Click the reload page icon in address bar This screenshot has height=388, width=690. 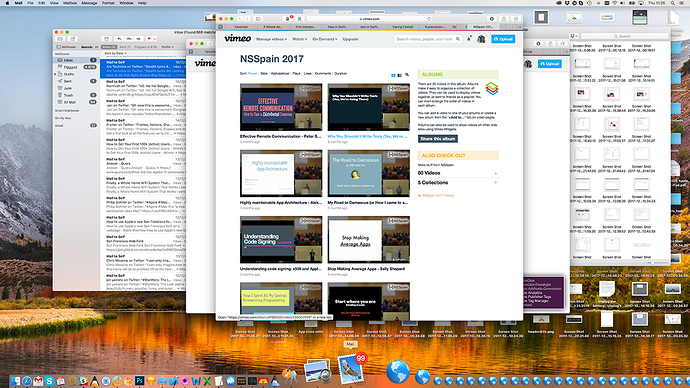(x=429, y=19)
